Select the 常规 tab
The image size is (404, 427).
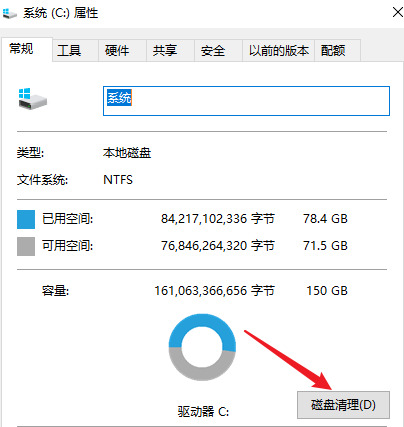coord(27,49)
